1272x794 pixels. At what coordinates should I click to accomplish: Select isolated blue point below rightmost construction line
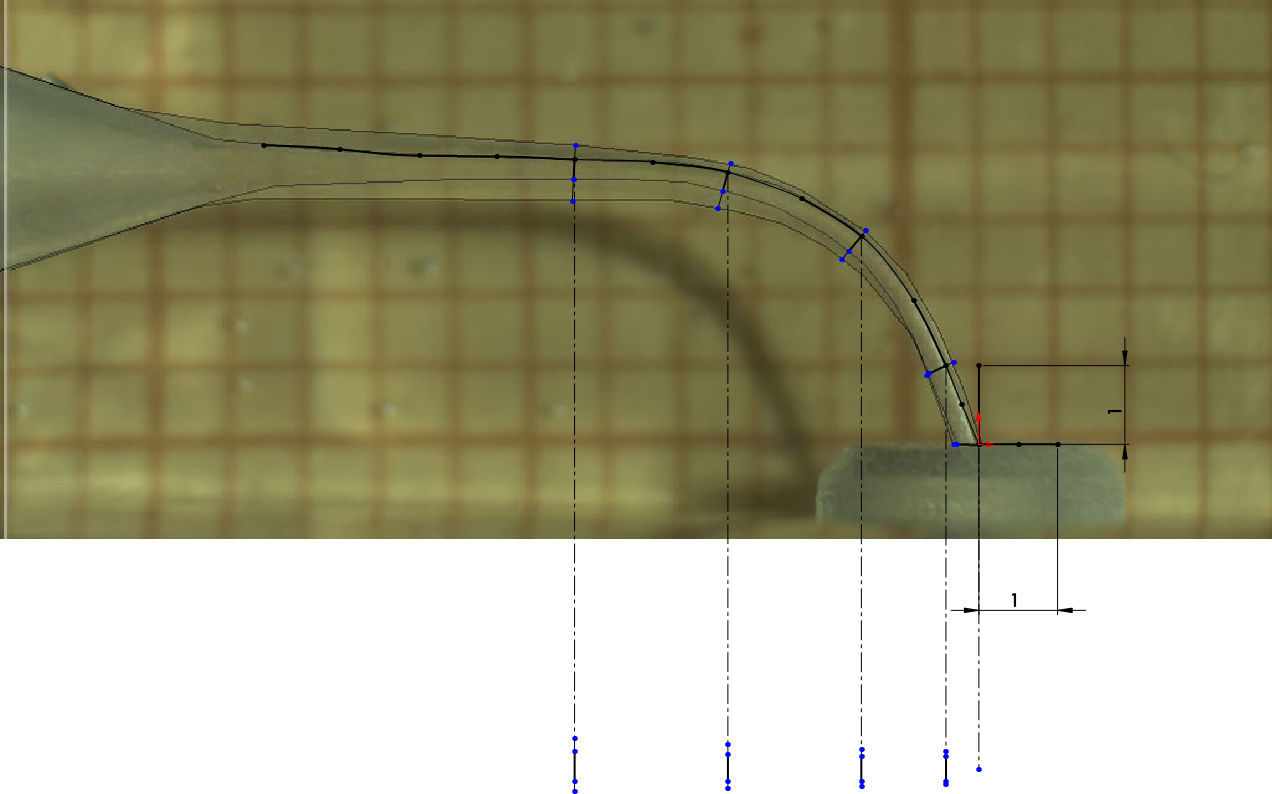(979, 769)
